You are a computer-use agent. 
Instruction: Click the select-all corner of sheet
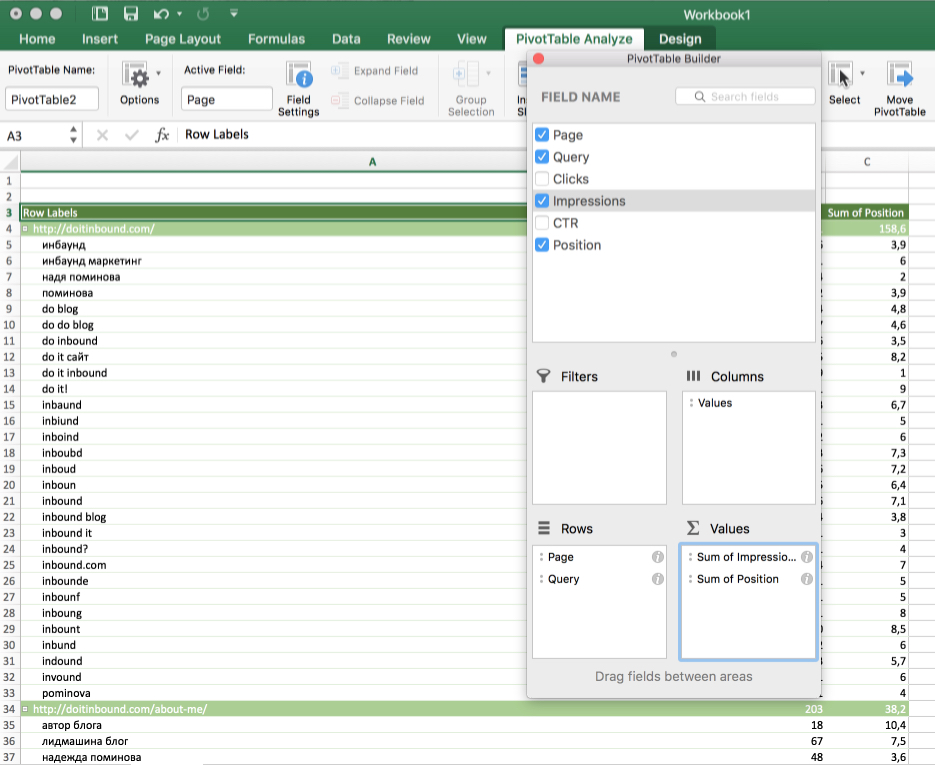10,162
